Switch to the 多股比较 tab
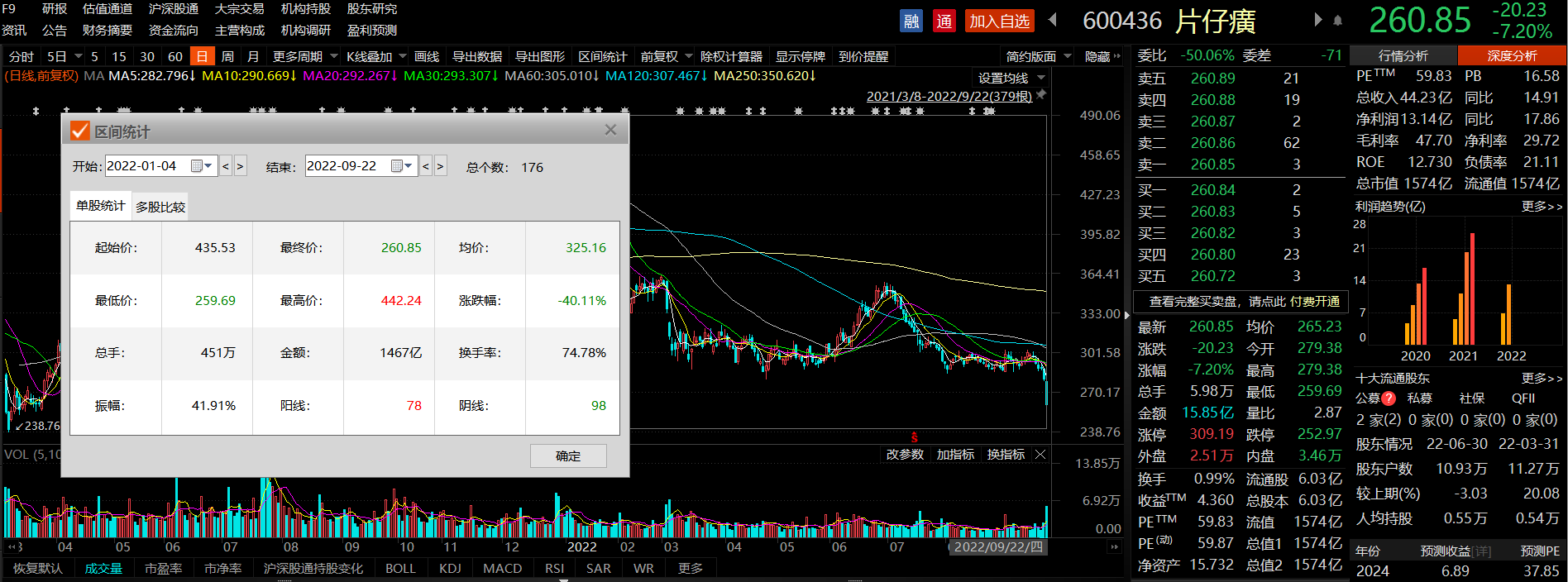The width and height of the screenshot is (1568, 582). click(160, 207)
